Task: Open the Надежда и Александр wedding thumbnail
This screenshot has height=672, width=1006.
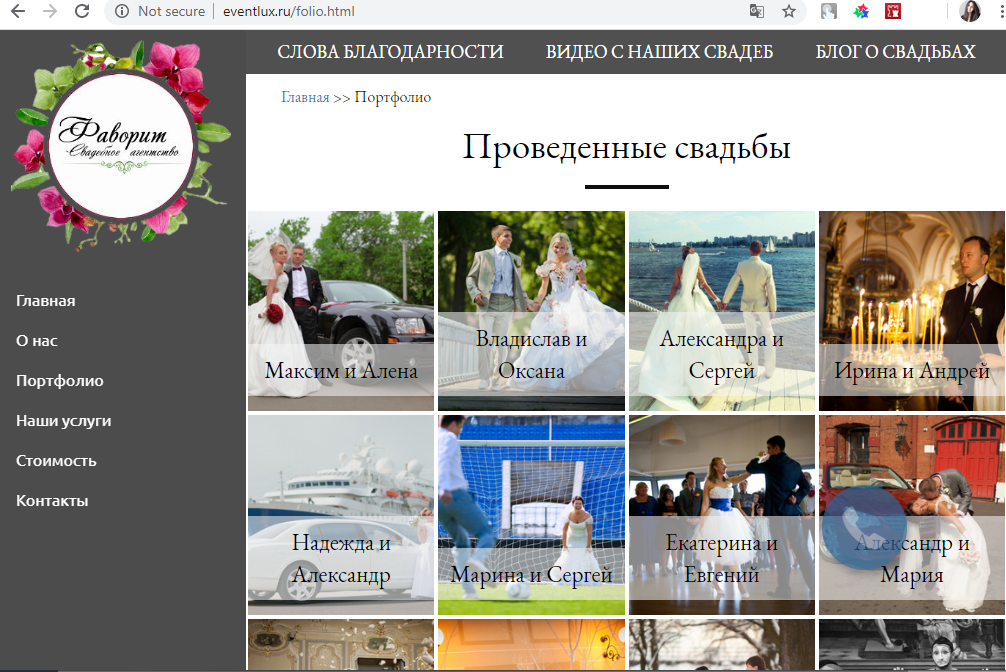Action: tap(341, 515)
